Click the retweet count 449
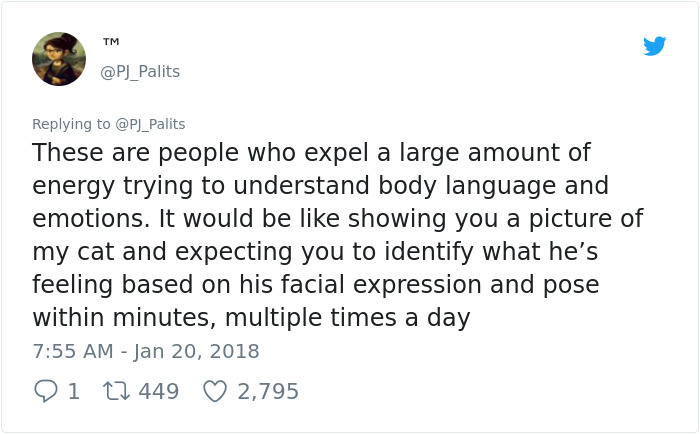Screen dimensions: 700x434 pyautogui.click(x=158, y=391)
